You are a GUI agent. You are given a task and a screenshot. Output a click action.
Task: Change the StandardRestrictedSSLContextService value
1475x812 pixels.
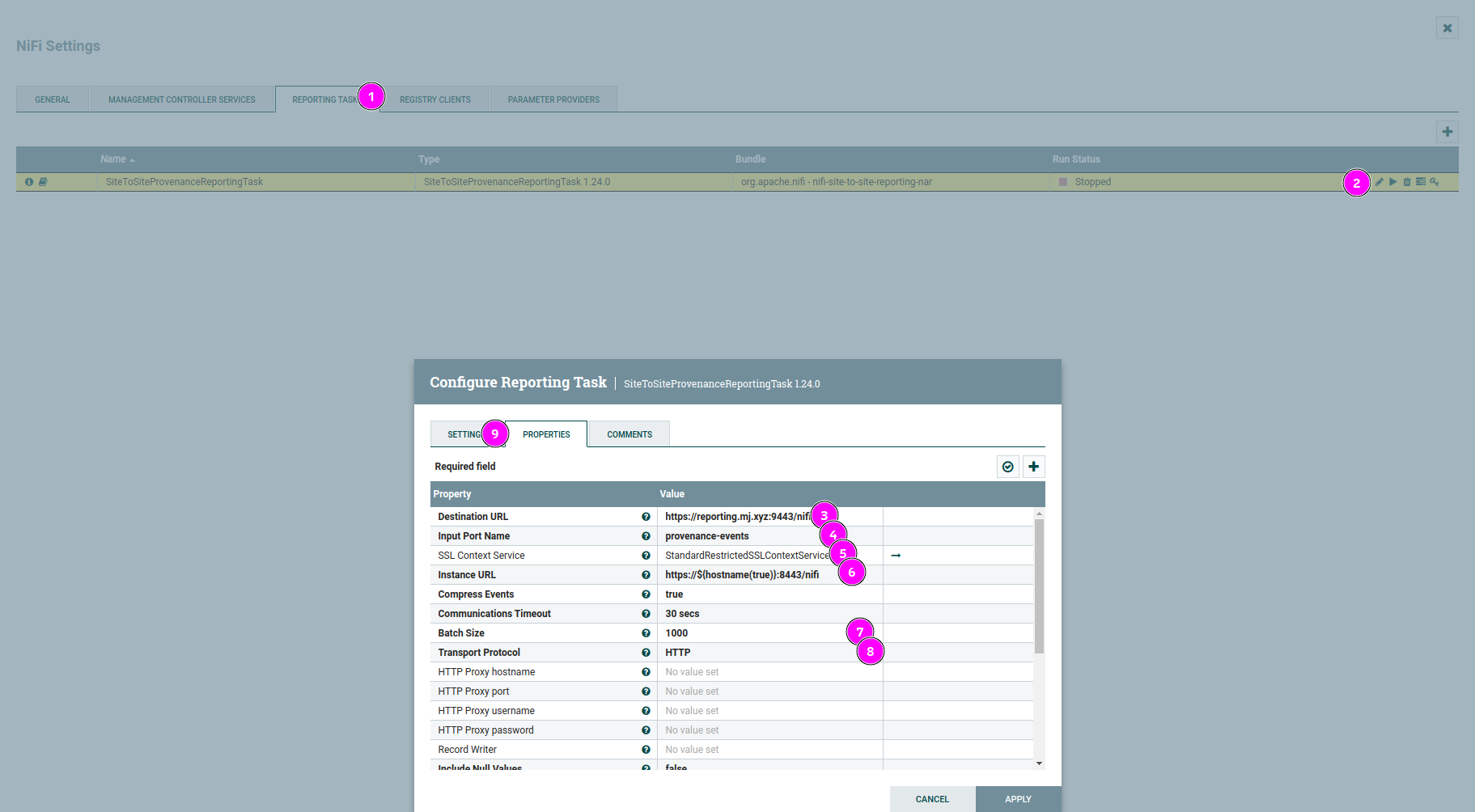[769, 556]
